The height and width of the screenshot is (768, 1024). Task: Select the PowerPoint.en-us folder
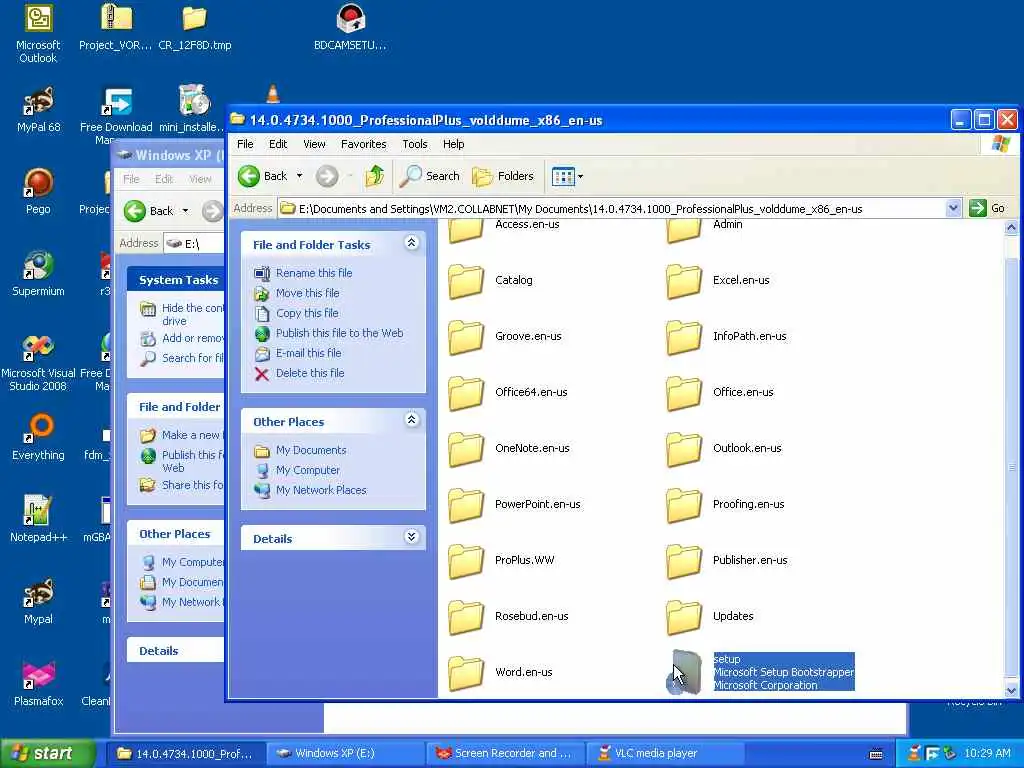(x=514, y=505)
